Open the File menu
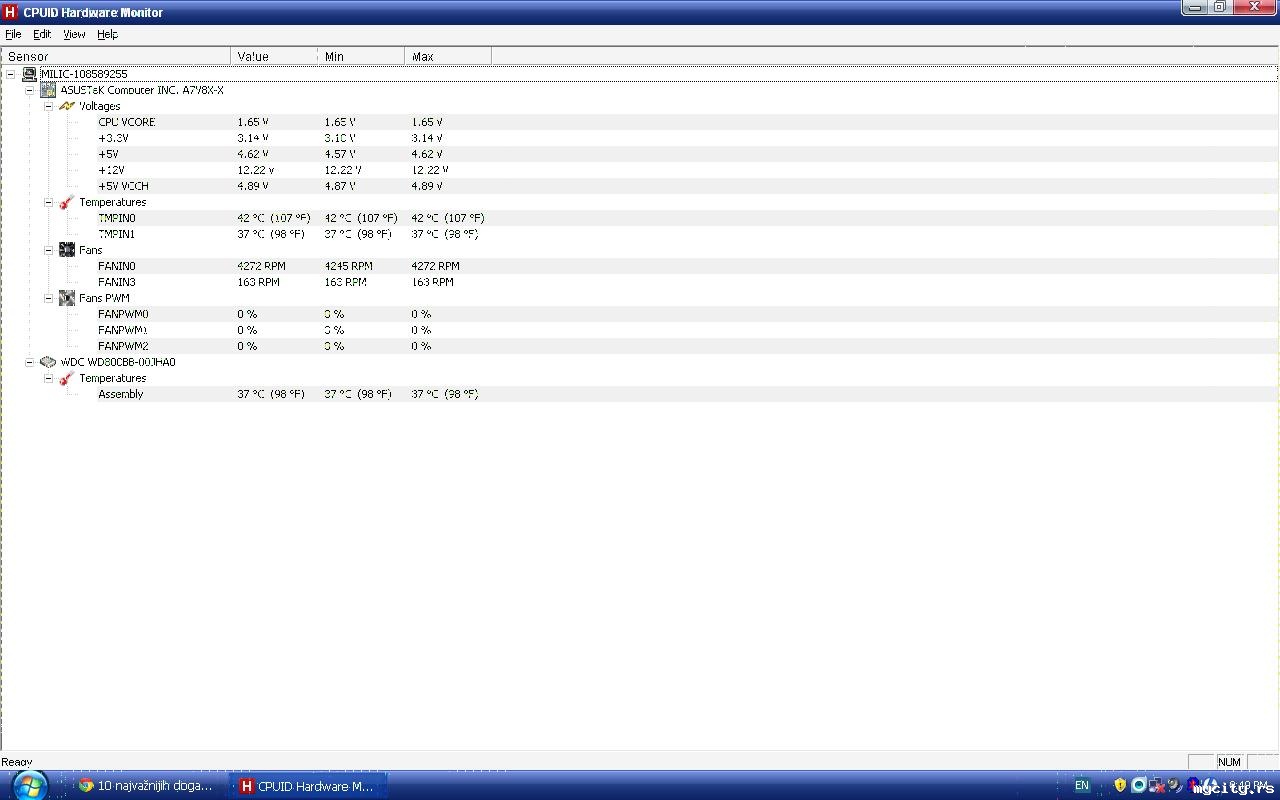1280x800 pixels. 13,34
